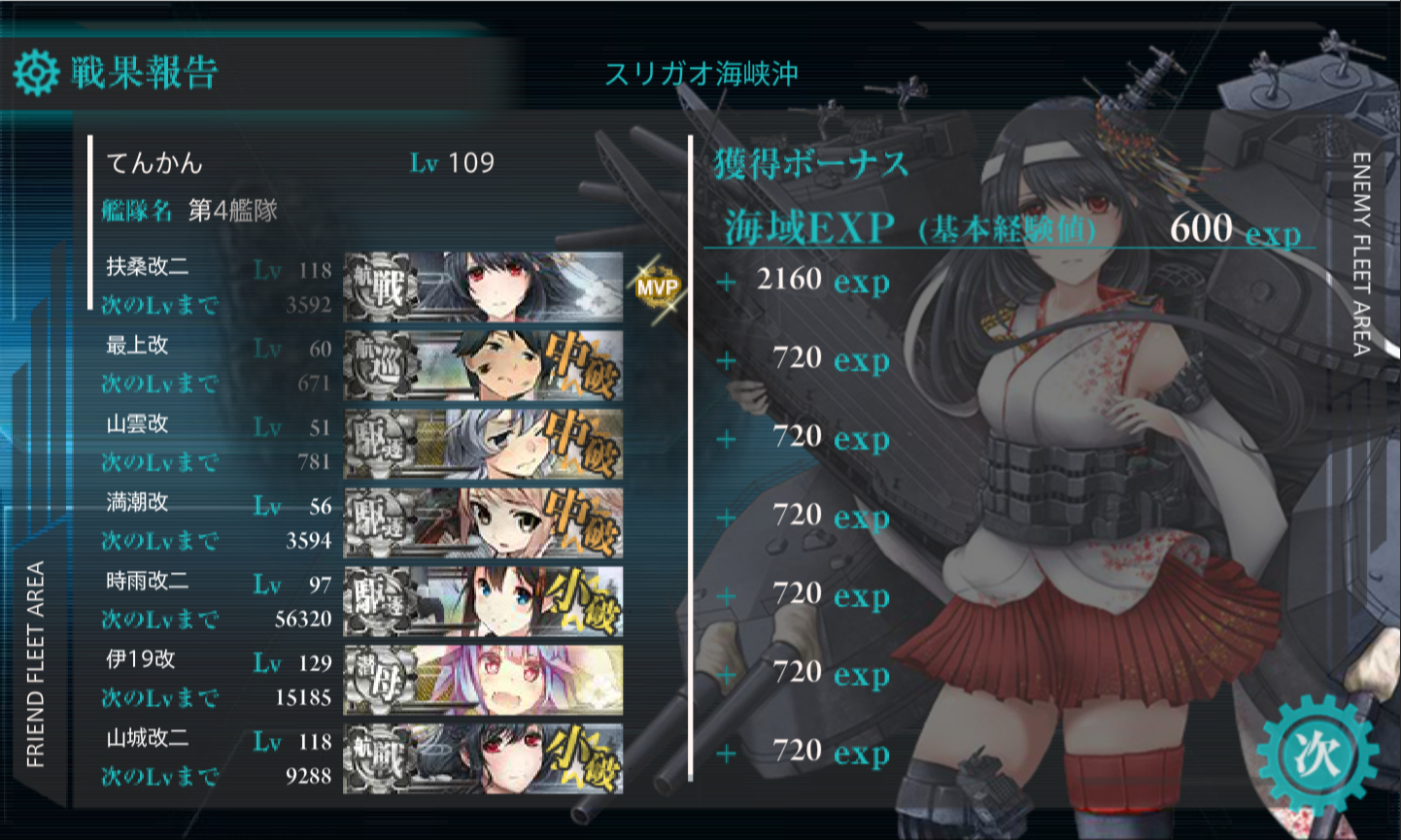Select the 山雲改 destroyer portrait banner
Image resolution: width=1401 pixels, height=840 pixels.
click(484, 445)
